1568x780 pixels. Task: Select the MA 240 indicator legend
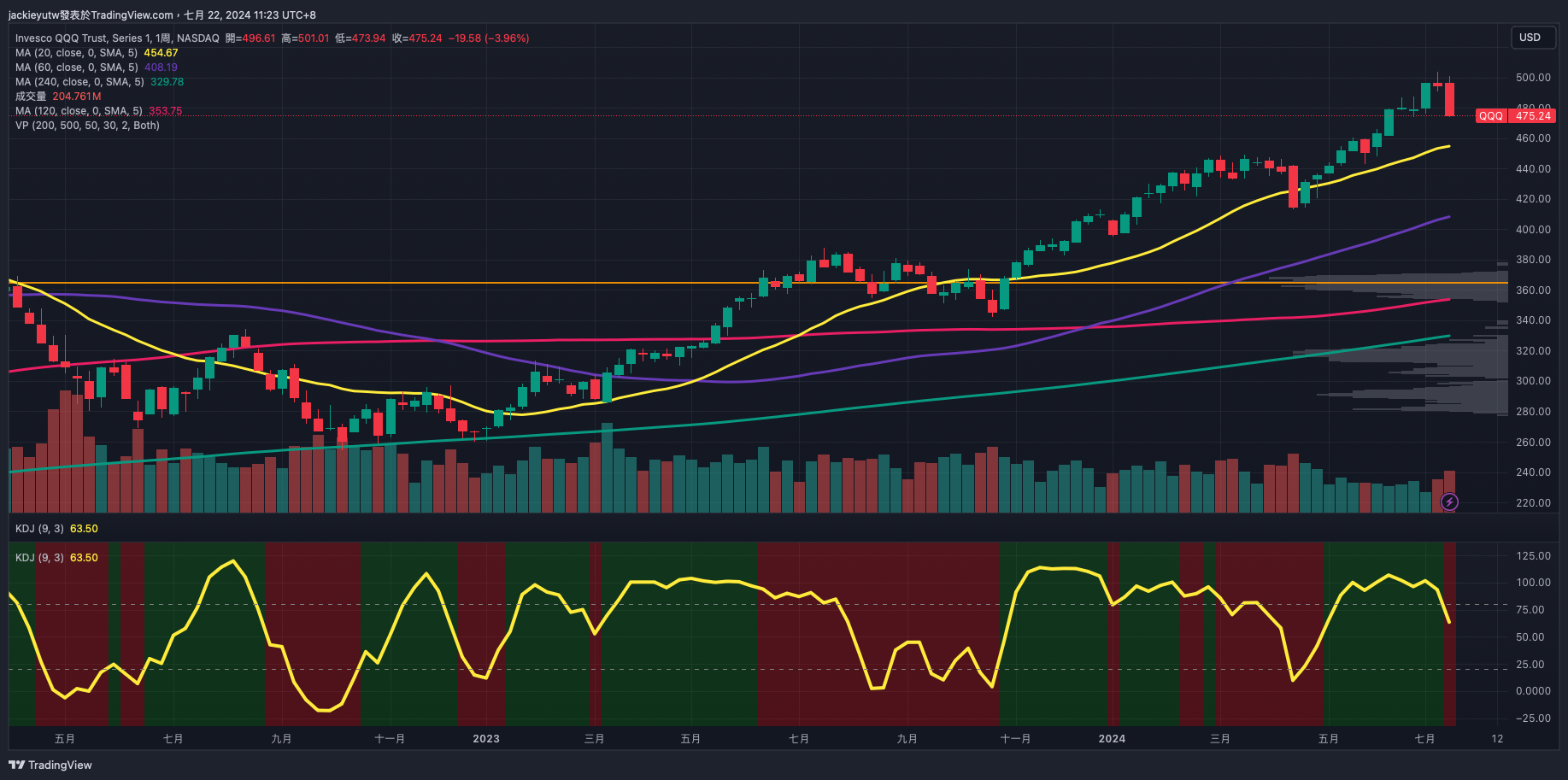coord(79,82)
